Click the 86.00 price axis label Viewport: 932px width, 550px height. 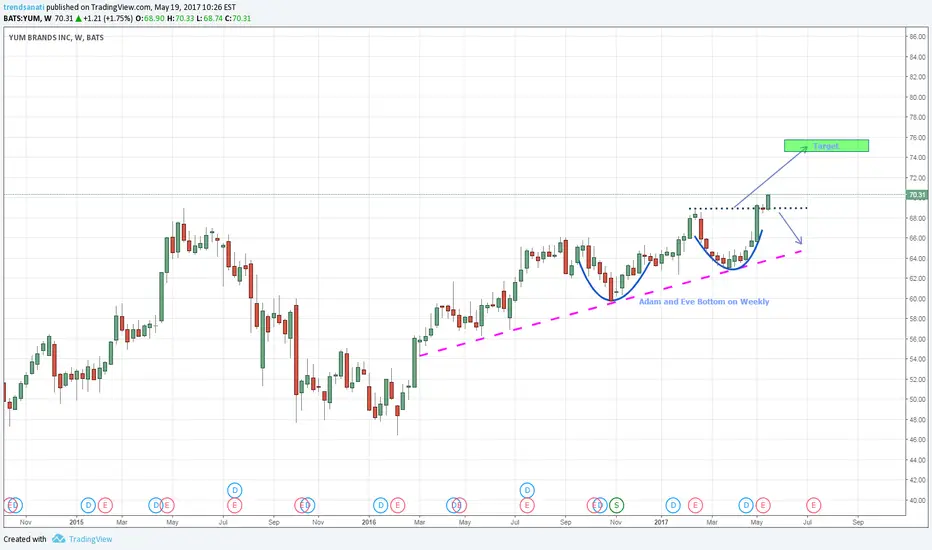pyautogui.click(x=917, y=37)
